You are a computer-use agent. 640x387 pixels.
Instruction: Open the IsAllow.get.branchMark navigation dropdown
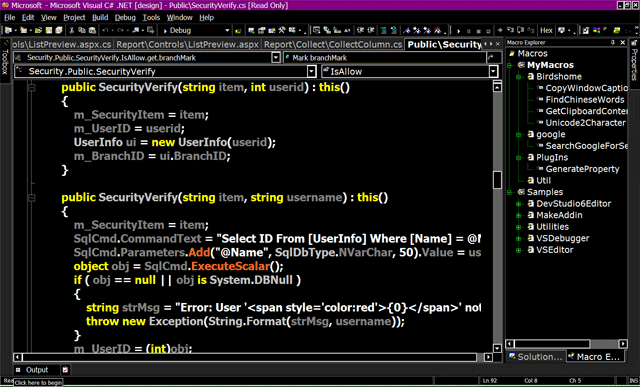click(276, 58)
